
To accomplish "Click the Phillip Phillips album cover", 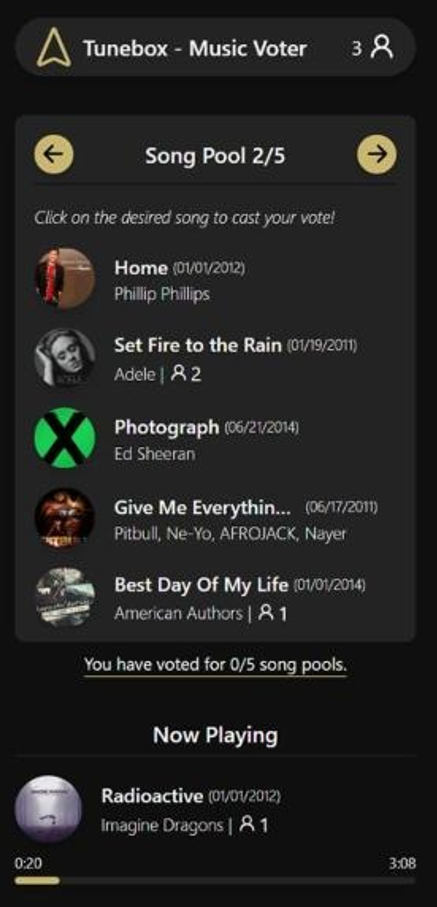I will pyautogui.click(x=65, y=278).
